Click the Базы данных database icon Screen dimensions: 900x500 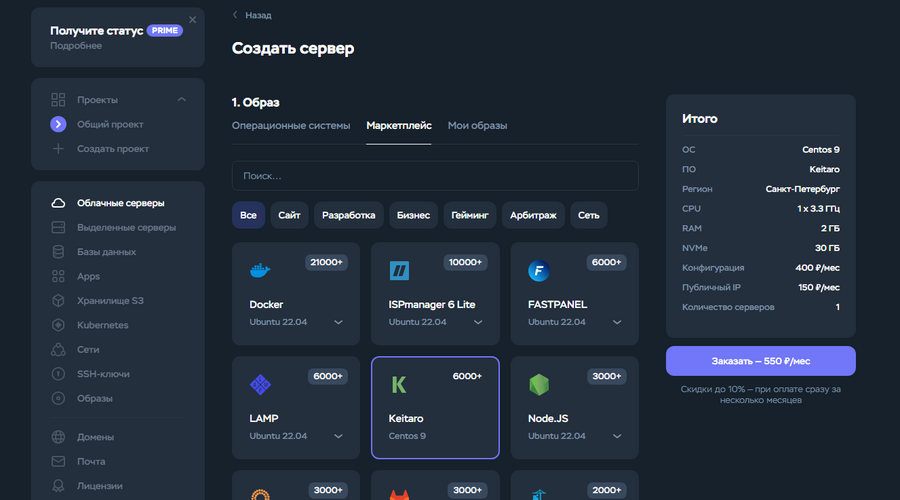pyautogui.click(x=58, y=252)
